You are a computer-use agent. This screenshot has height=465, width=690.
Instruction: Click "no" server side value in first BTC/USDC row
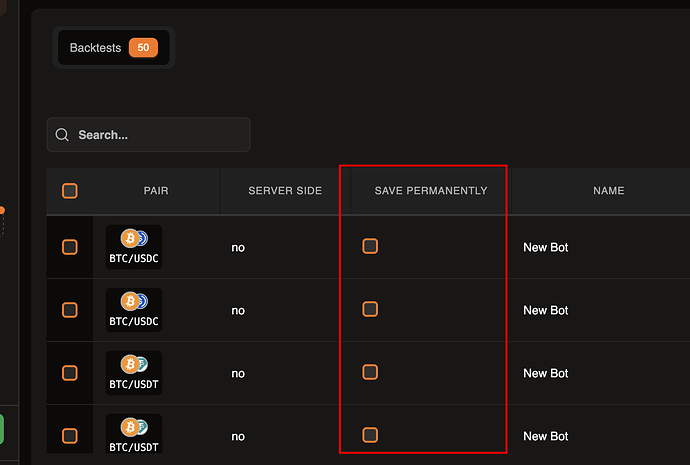click(238, 248)
